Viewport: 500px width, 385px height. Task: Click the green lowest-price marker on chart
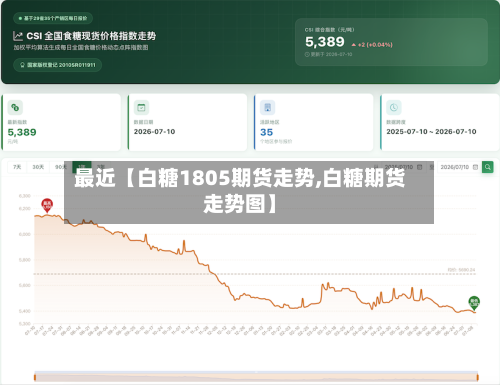474,303
